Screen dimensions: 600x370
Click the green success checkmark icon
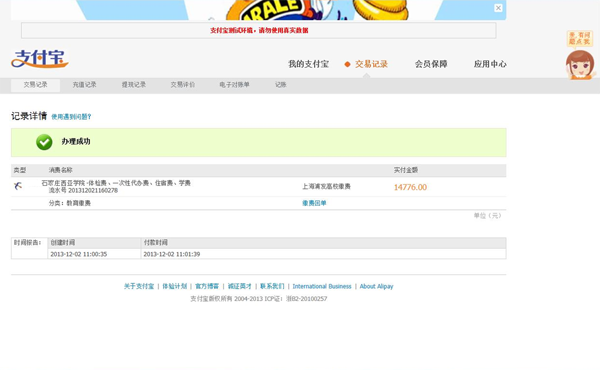[x=44, y=142]
